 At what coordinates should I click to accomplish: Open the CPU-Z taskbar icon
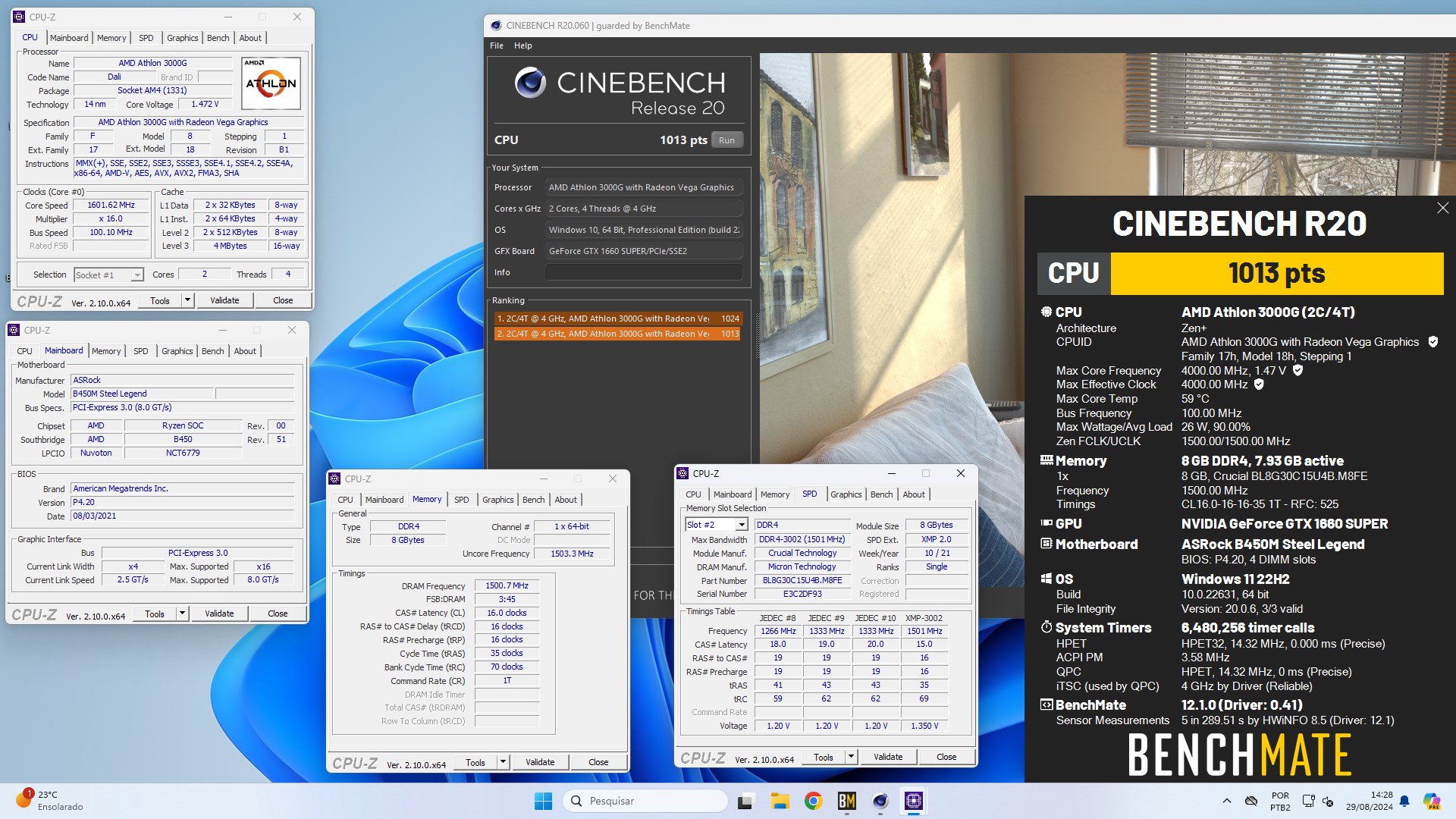[x=913, y=801]
